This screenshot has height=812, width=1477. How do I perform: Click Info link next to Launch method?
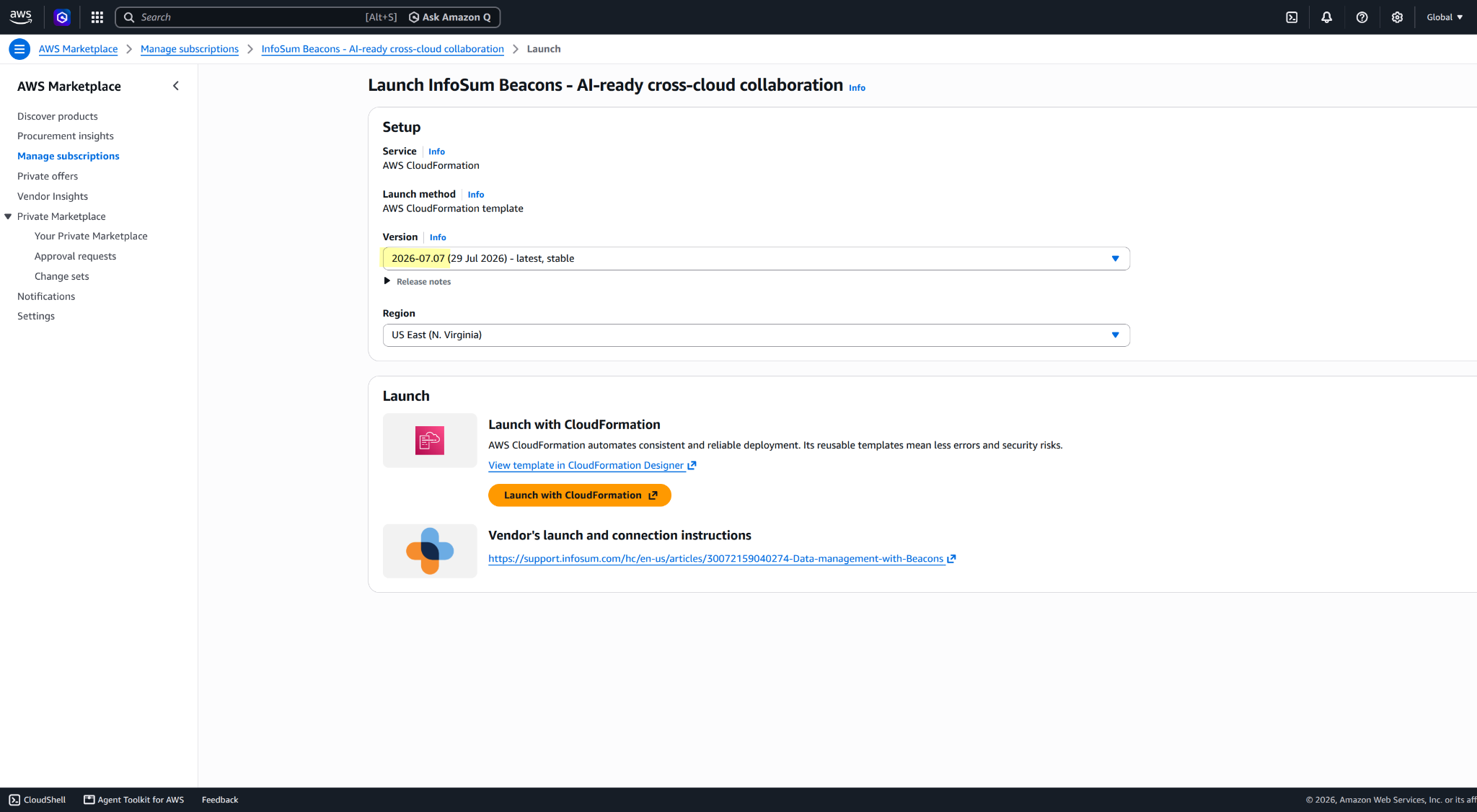tap(476, 195)
